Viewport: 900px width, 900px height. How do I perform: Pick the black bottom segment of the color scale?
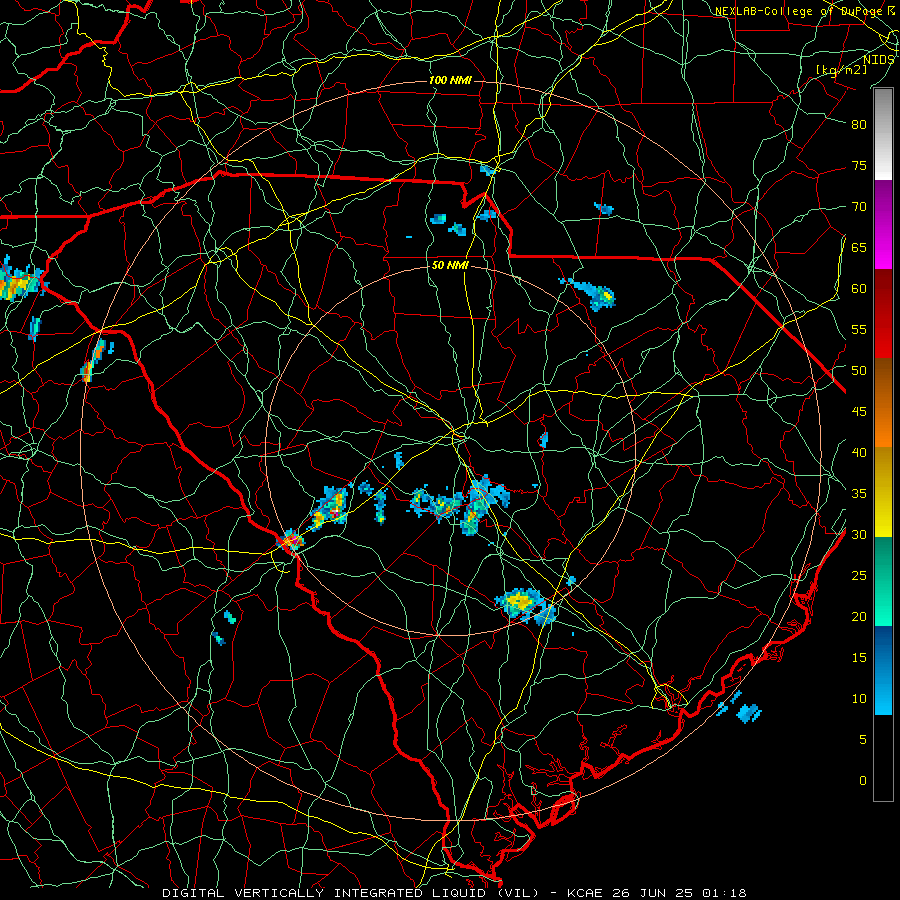883,758
